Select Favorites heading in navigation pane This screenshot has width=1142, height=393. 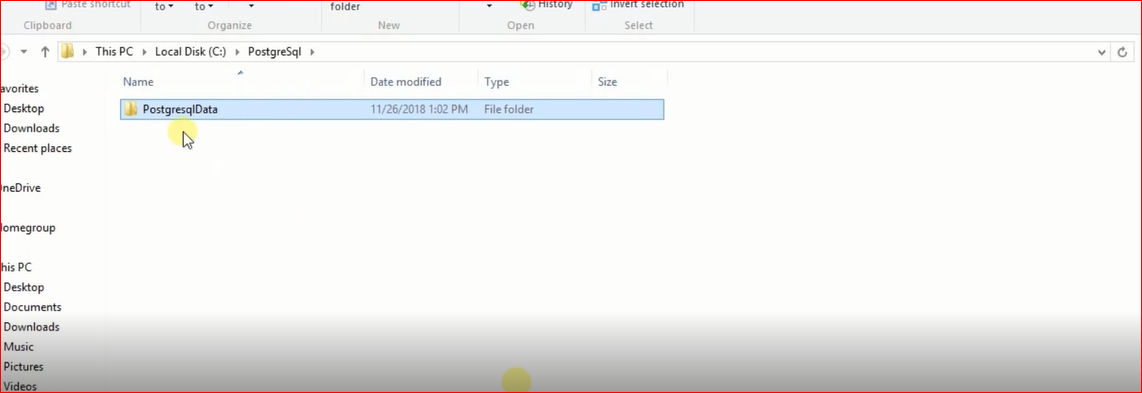(x=20, y=89)
